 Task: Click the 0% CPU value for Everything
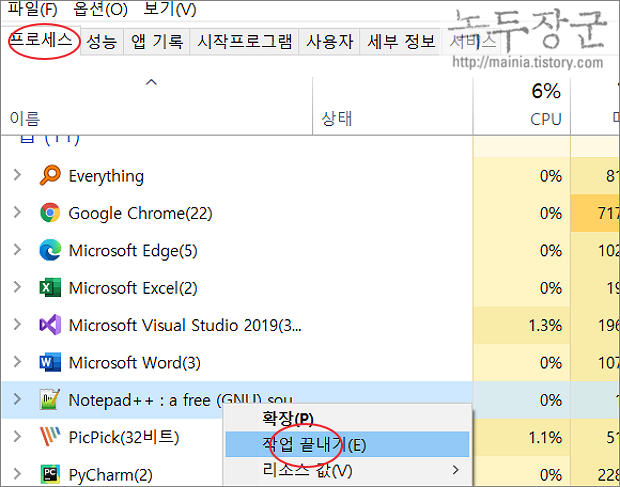pyautogui.click(x=551, y=176)
